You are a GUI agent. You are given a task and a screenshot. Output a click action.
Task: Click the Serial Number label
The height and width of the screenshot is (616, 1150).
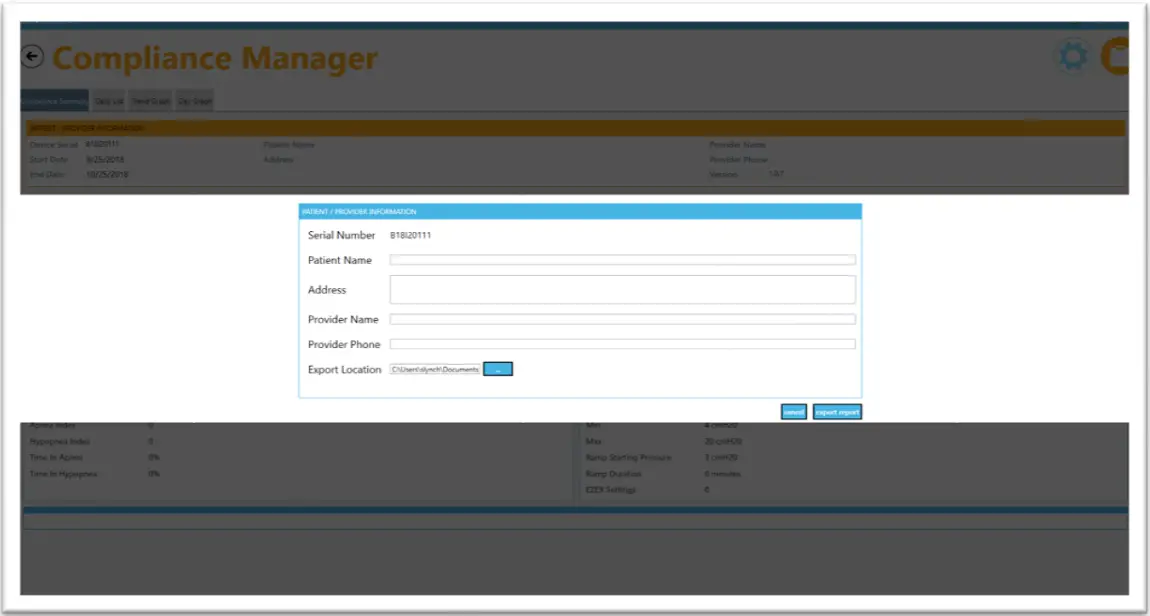click(x=342, y=235)
